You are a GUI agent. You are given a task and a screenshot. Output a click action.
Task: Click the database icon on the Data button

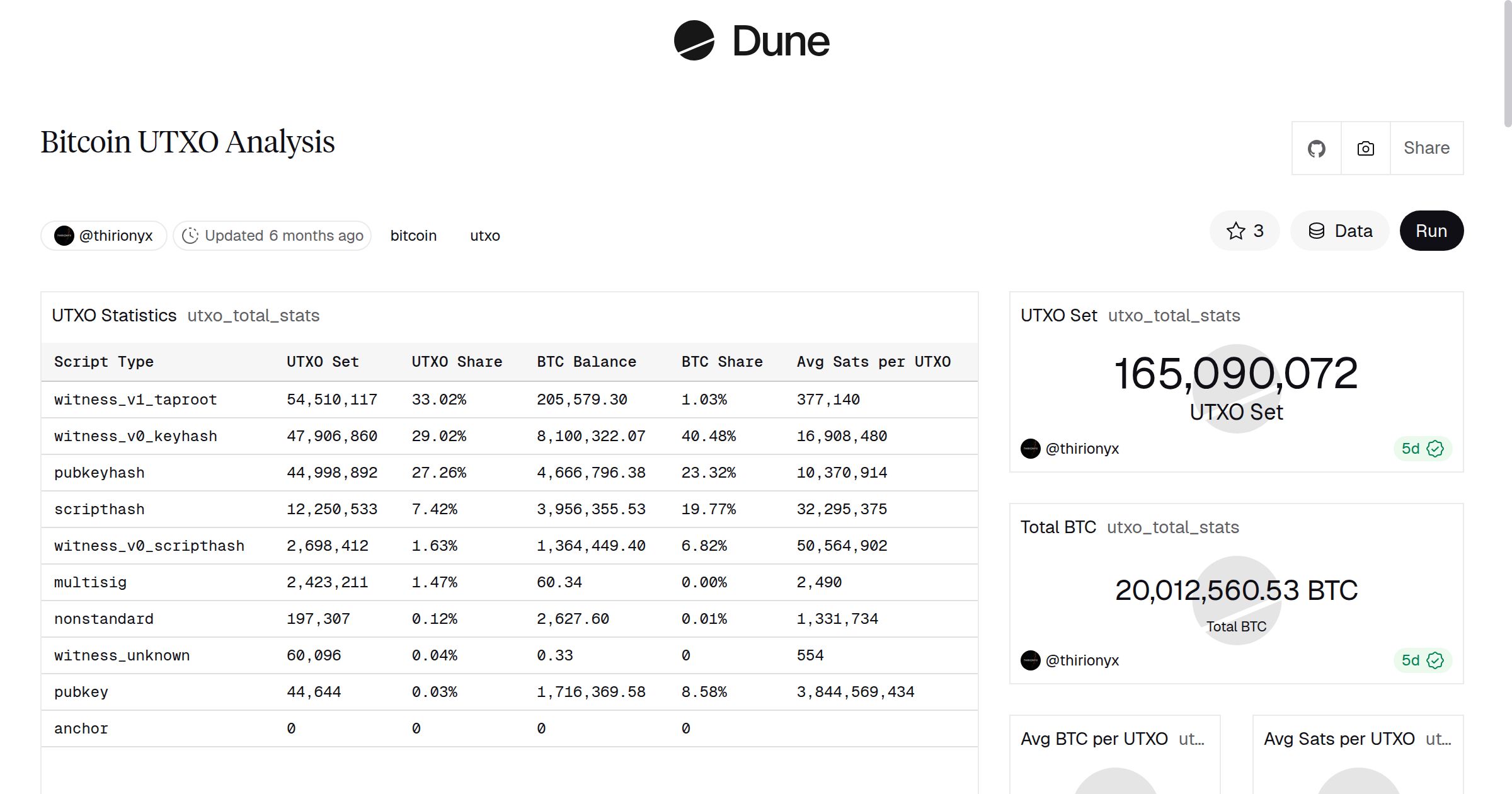[1317, 231]
